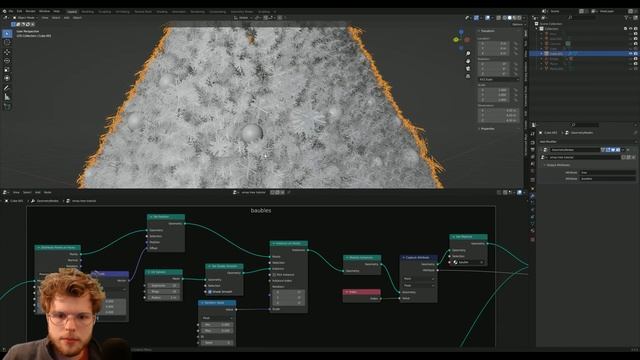Open XYZ Euler rotation mode dropdown
640x360 pixels.
coord(499,79)
